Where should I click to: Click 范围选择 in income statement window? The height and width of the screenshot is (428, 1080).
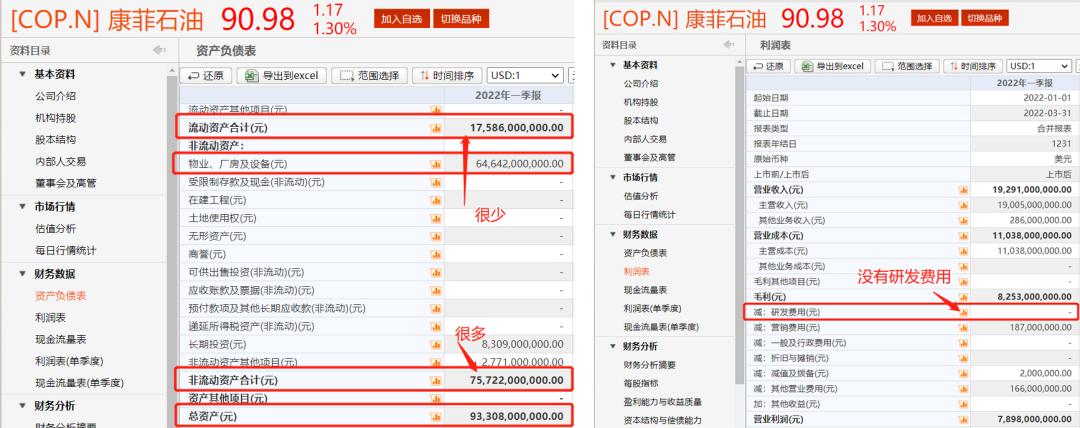[x=907, y=66]
